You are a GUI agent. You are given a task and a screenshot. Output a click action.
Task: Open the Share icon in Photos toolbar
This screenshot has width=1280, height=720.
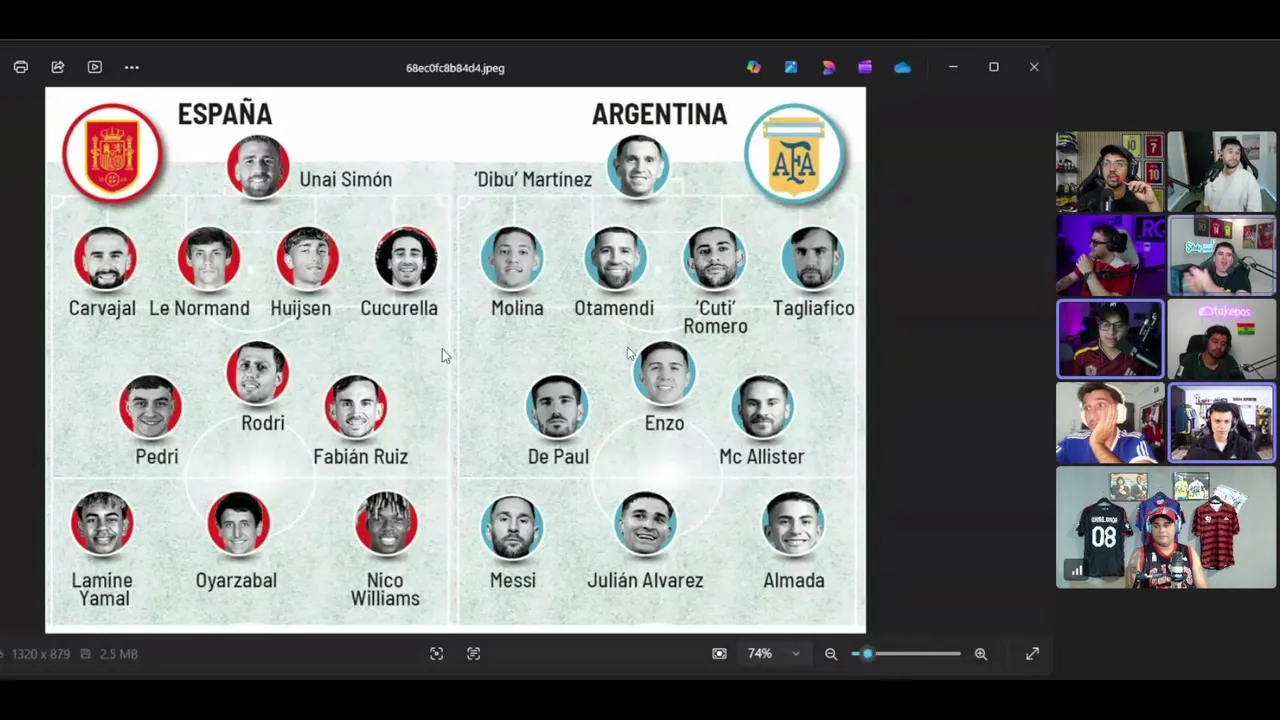pos(58,67)
